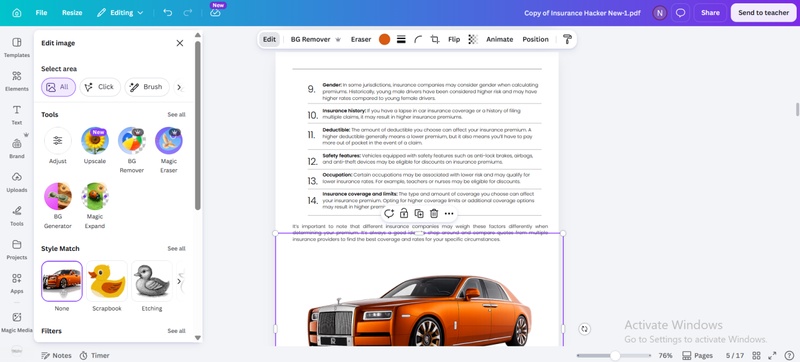The width and height of the screenshot is (800, 362).
Task: Select the None style thumbnail
Action: [62, 281]
